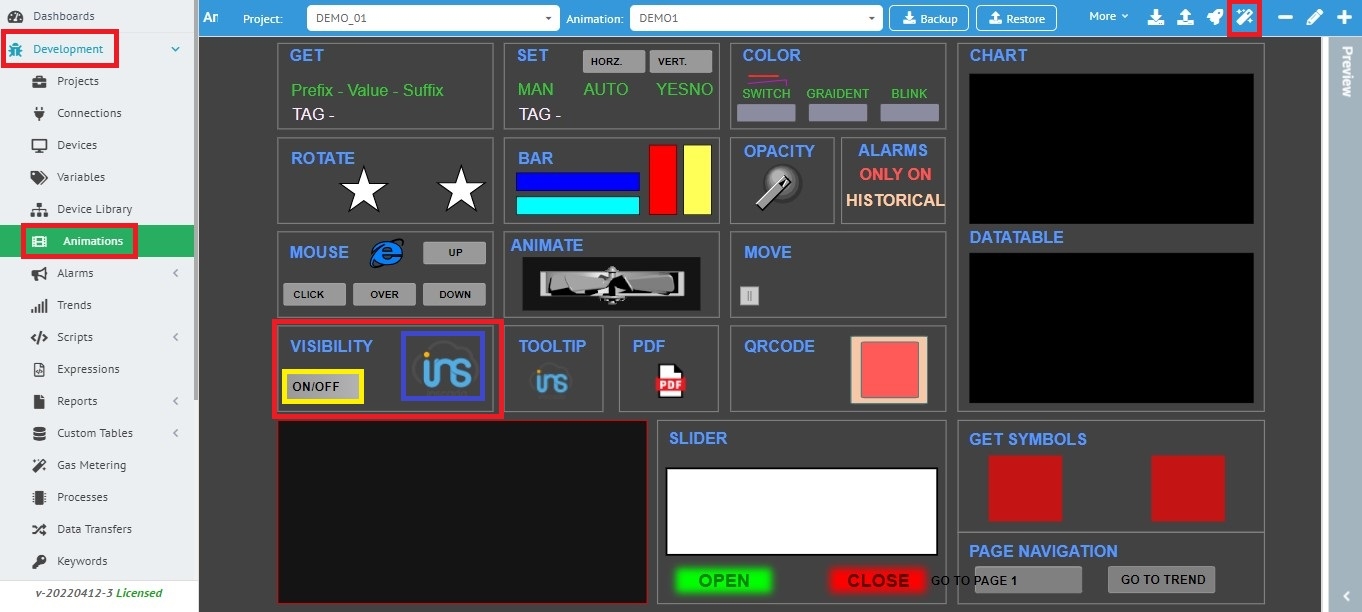The height and width of the screenshot is (612, 1362).
Task: Click the Internet Explorer icon in MOUSE panel
Action: click(x=386, y=253)
